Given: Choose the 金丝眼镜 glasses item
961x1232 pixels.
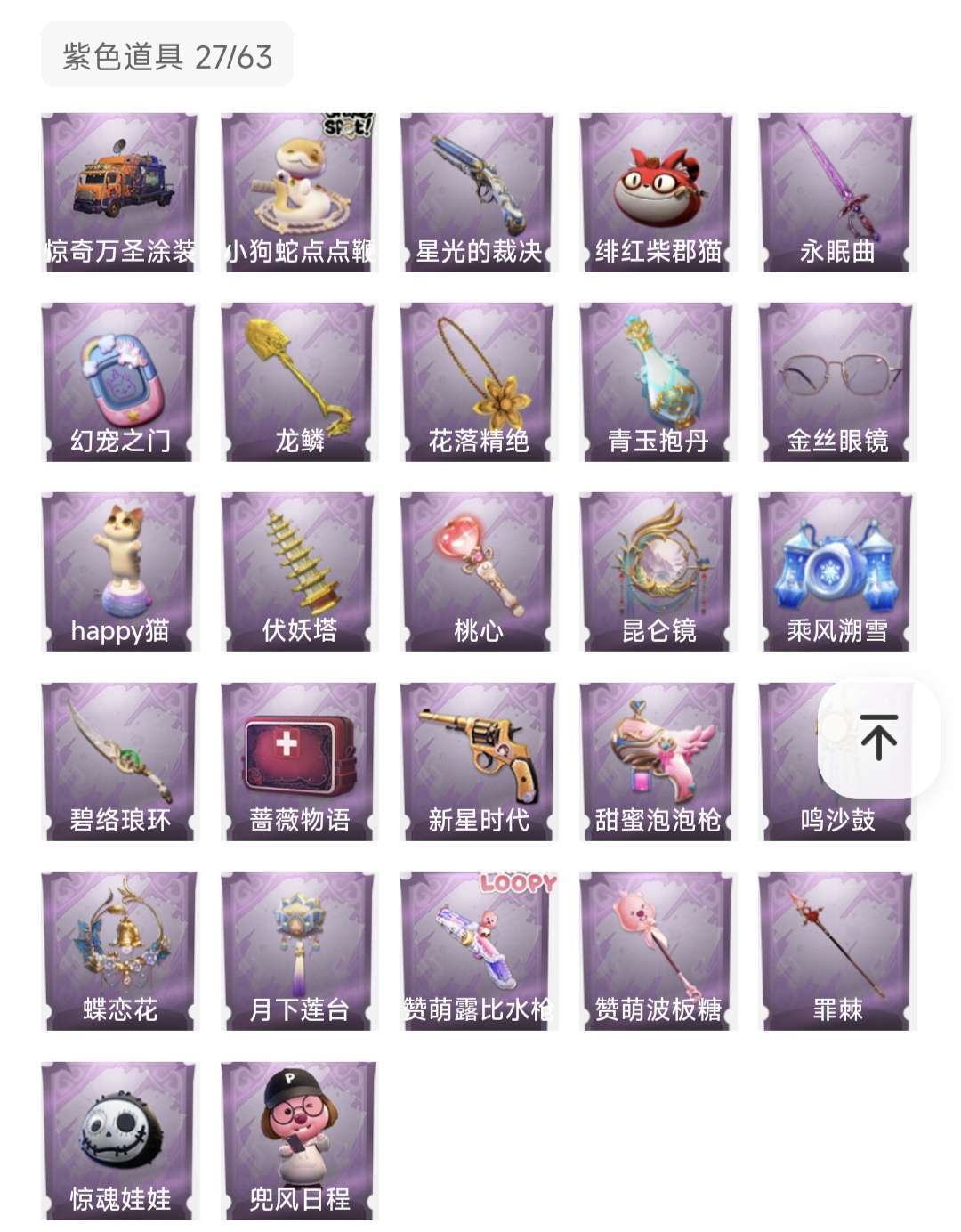Looking at the screenshot, I should 837,382.
